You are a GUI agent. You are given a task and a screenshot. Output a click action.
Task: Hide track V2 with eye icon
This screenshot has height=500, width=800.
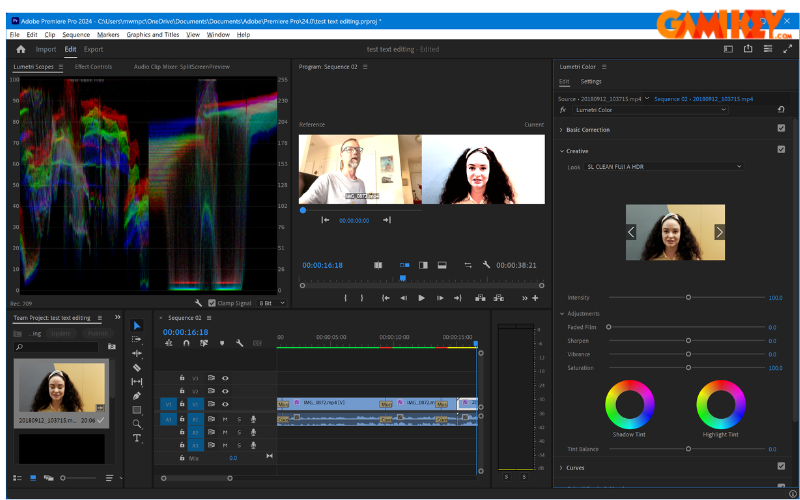225,391
